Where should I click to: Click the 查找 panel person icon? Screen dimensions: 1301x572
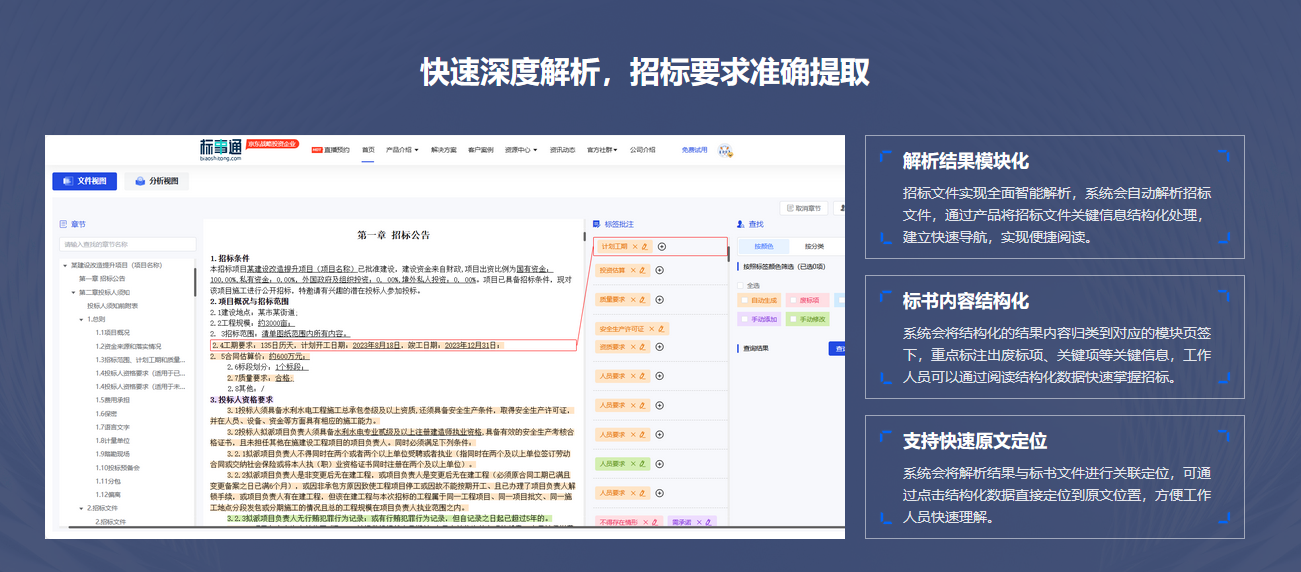point(739,224)
